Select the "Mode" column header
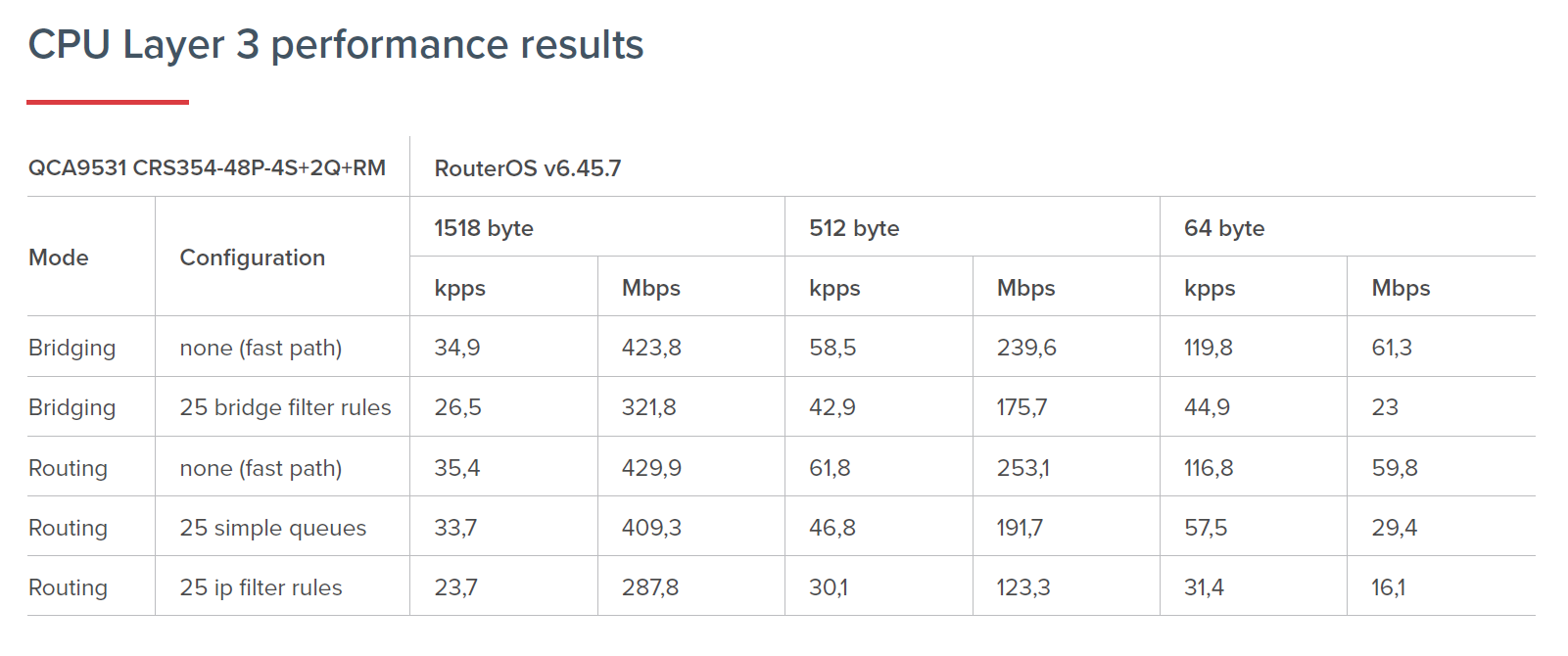1568x656 pixels. pyautogui.click(x=59, y=258)
